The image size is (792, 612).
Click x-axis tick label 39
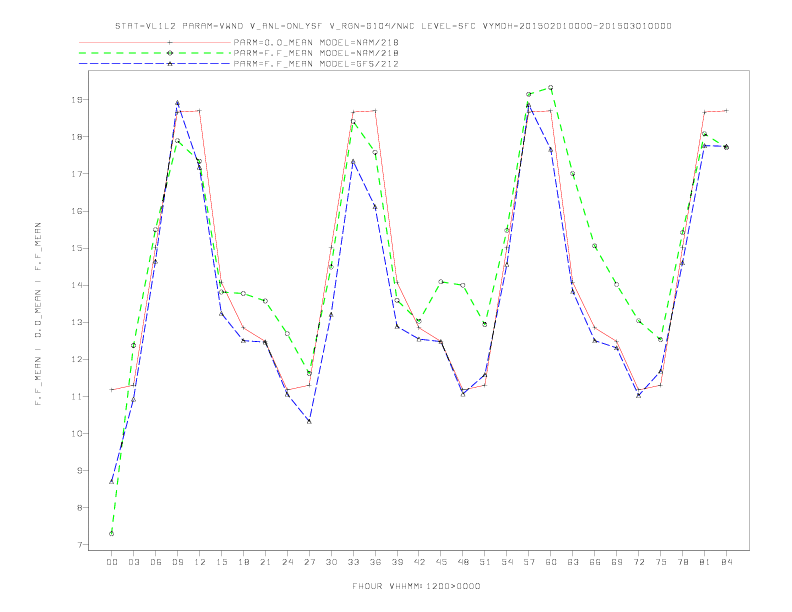397,562
